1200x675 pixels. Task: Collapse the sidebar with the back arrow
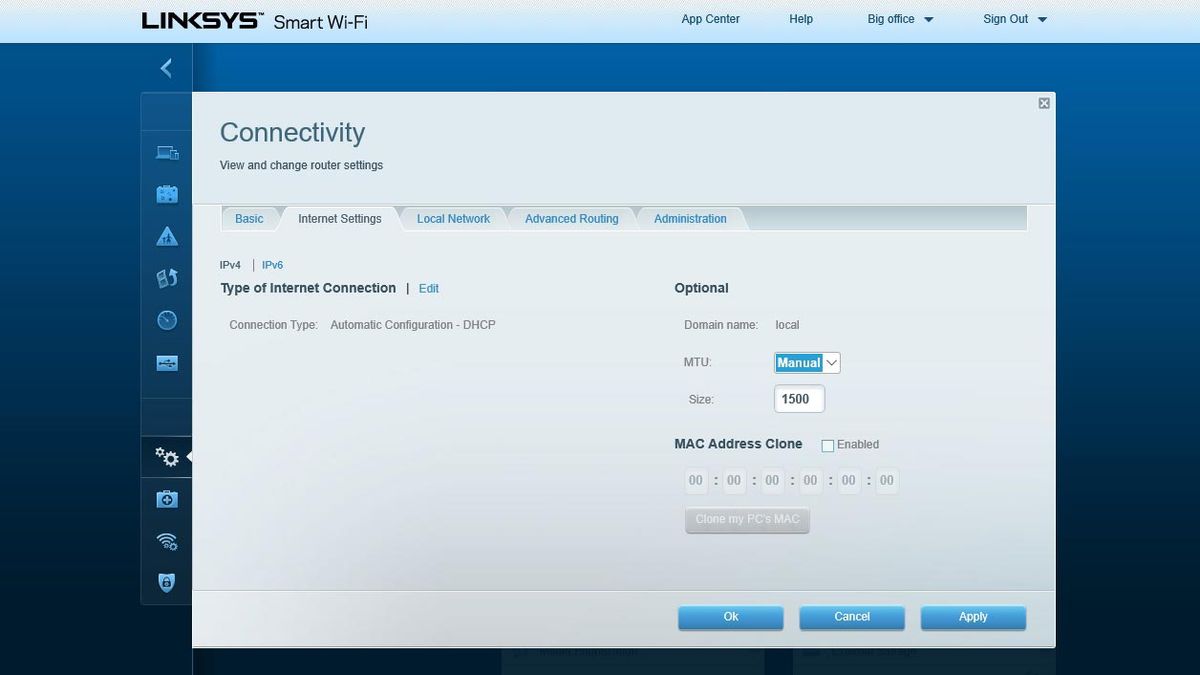pyautogui.click(x=166, y=67)
